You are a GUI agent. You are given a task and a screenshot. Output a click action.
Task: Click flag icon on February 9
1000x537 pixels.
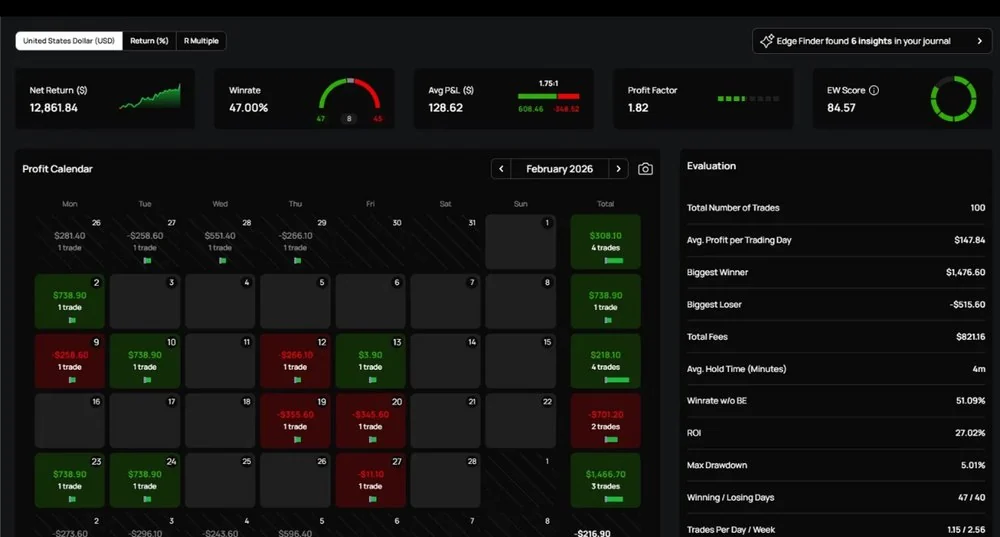point(72,379)
